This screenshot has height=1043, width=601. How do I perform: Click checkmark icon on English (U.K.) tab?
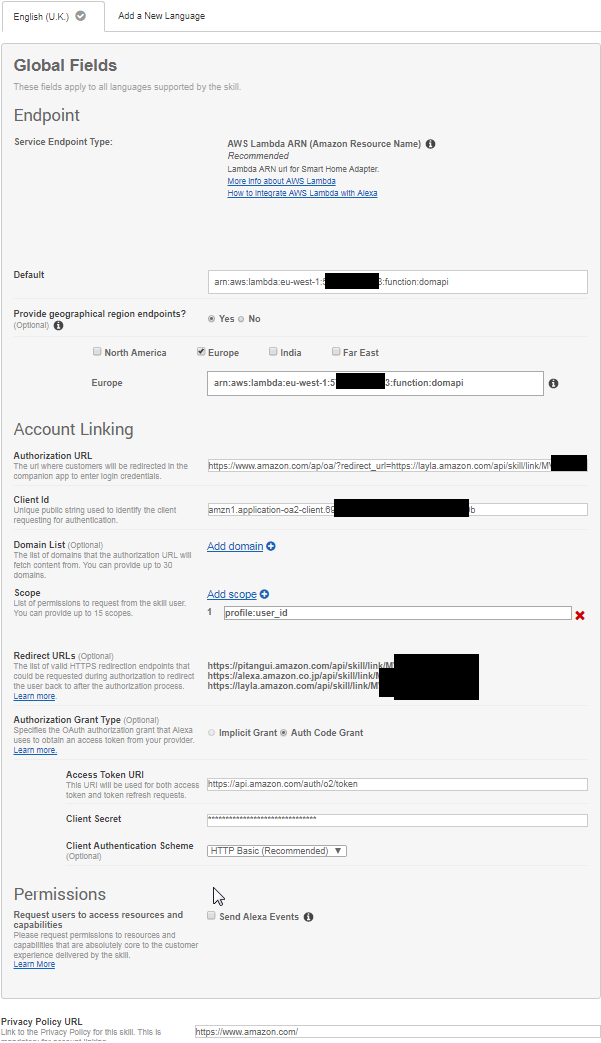tap(80, 16)
